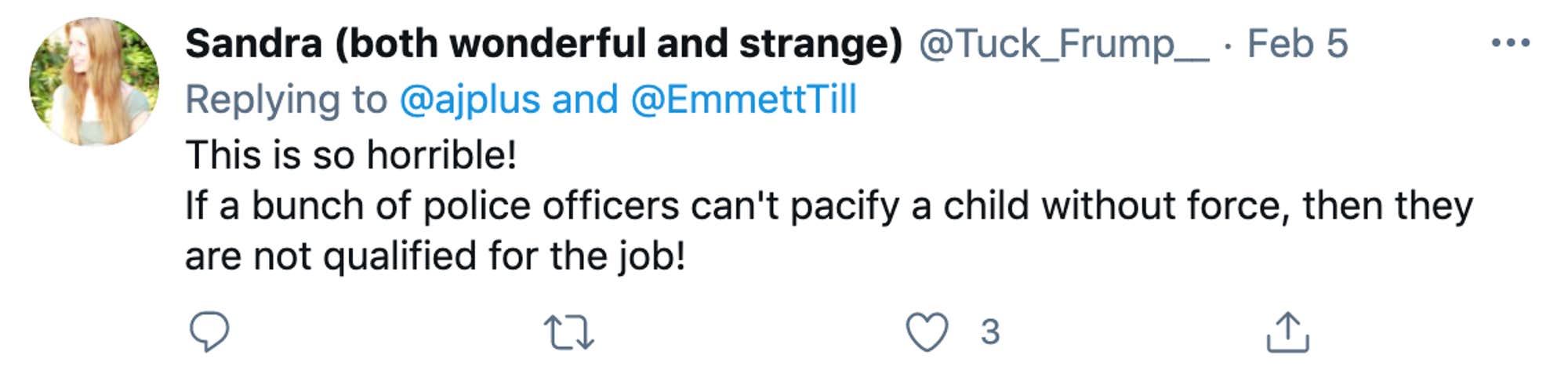Click the words "without force" in tweet
This screenshot has width=1568, height=377.
1166,206
